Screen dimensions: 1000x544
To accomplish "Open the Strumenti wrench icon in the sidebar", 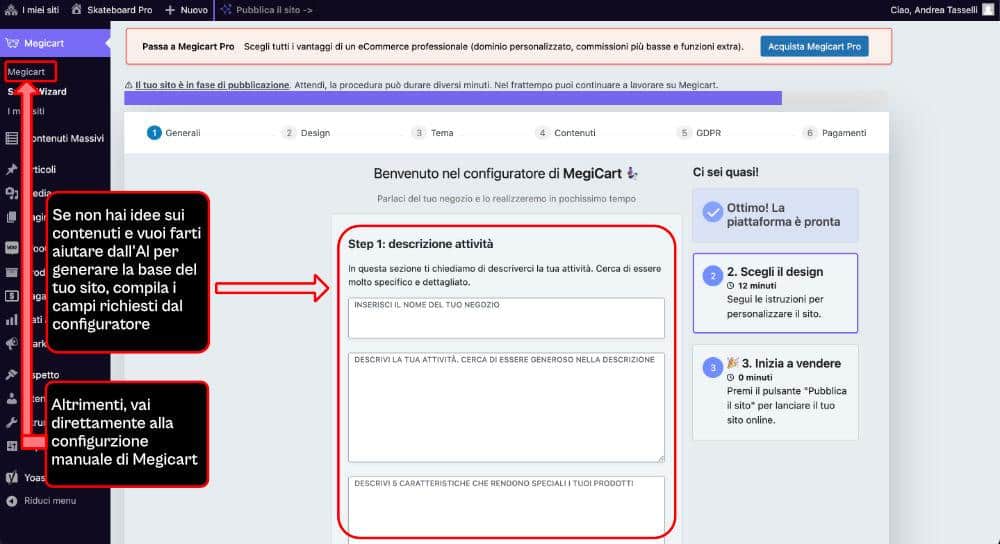I will tap(11, 422).
